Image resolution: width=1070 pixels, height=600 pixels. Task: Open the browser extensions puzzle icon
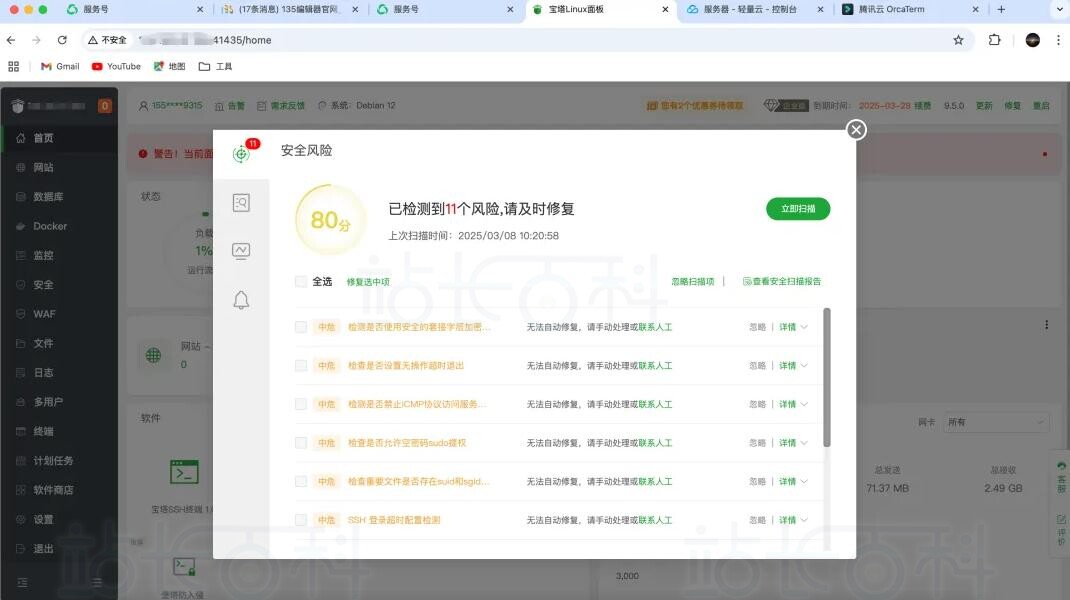point(994,40)
